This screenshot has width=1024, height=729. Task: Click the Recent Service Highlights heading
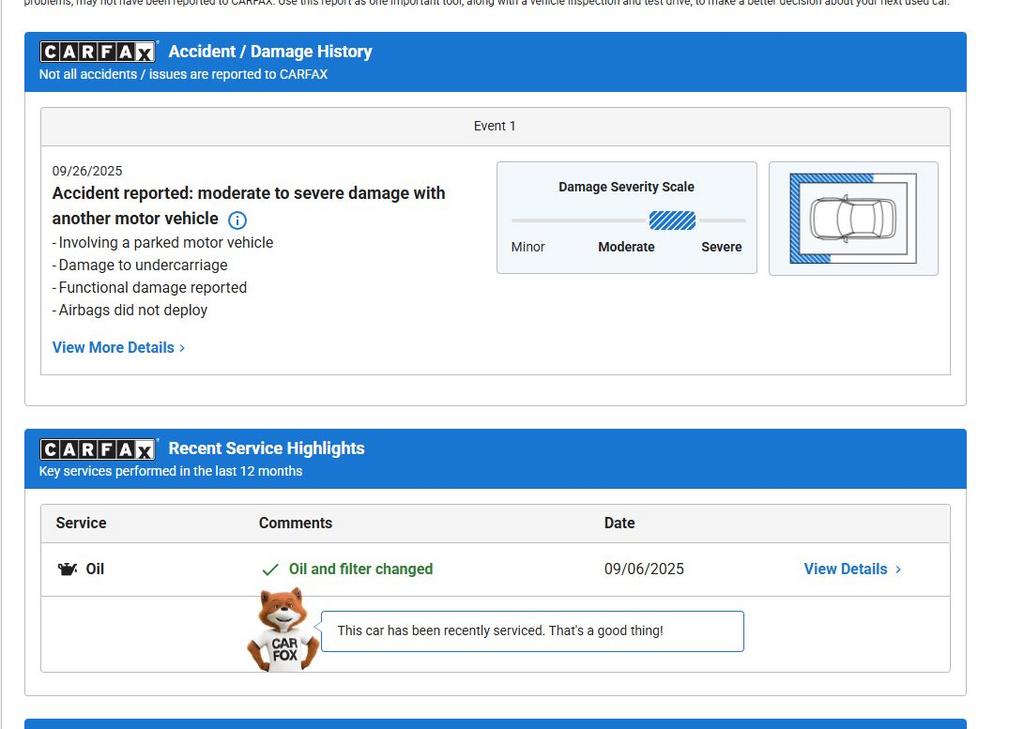click(x=266, y=449)
